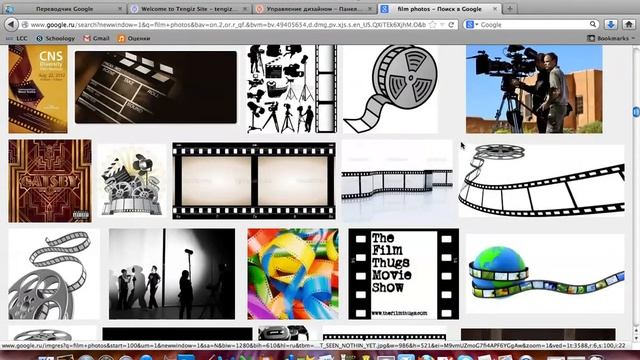
Task: Open the globe wrapped in filmstrip image
Action: pyautogui.click(x=545, y=274)
